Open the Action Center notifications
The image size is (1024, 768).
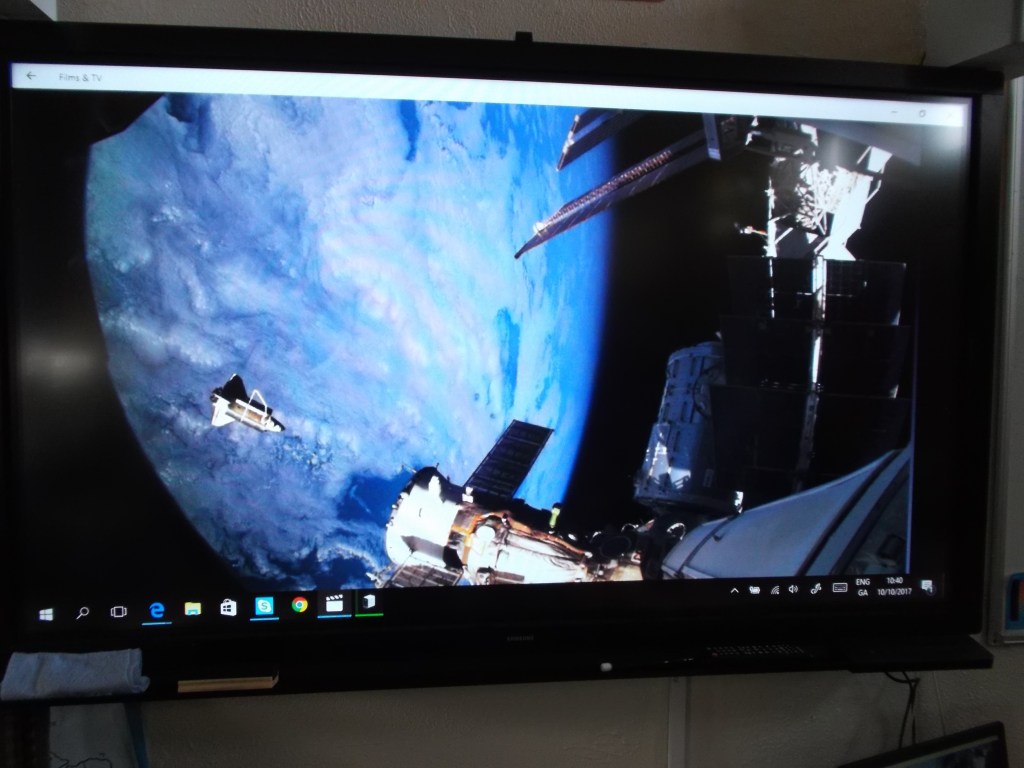pos(927,585)
